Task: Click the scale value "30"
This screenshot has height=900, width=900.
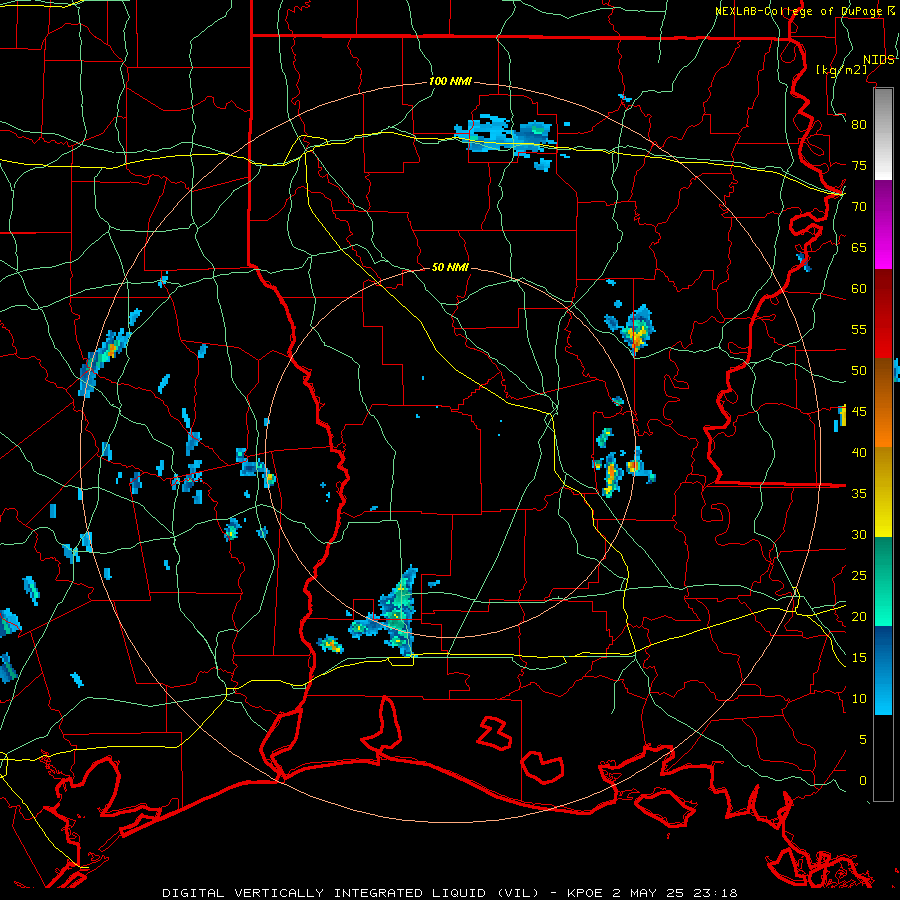Action: point(859,534)
